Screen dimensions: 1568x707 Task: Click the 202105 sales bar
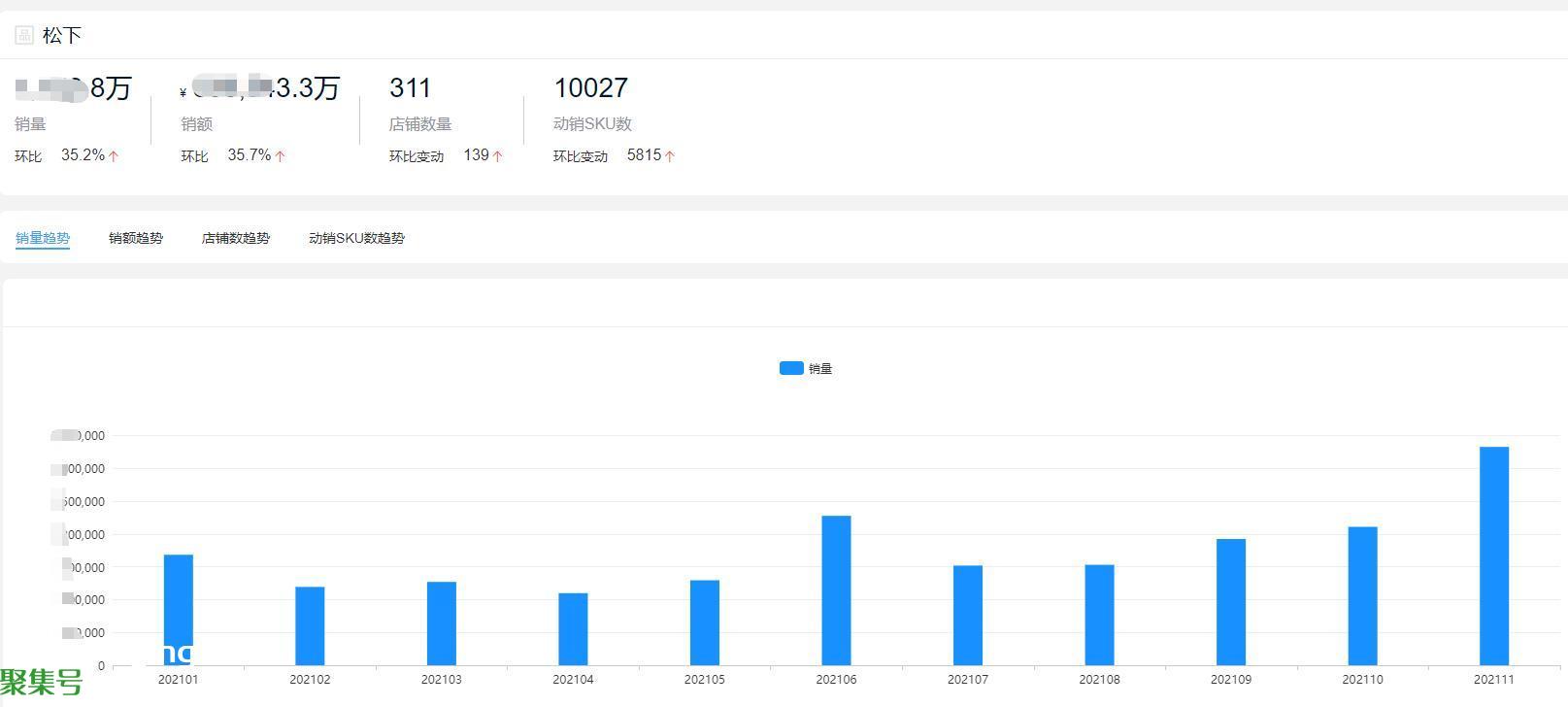[x=705, y=623]
